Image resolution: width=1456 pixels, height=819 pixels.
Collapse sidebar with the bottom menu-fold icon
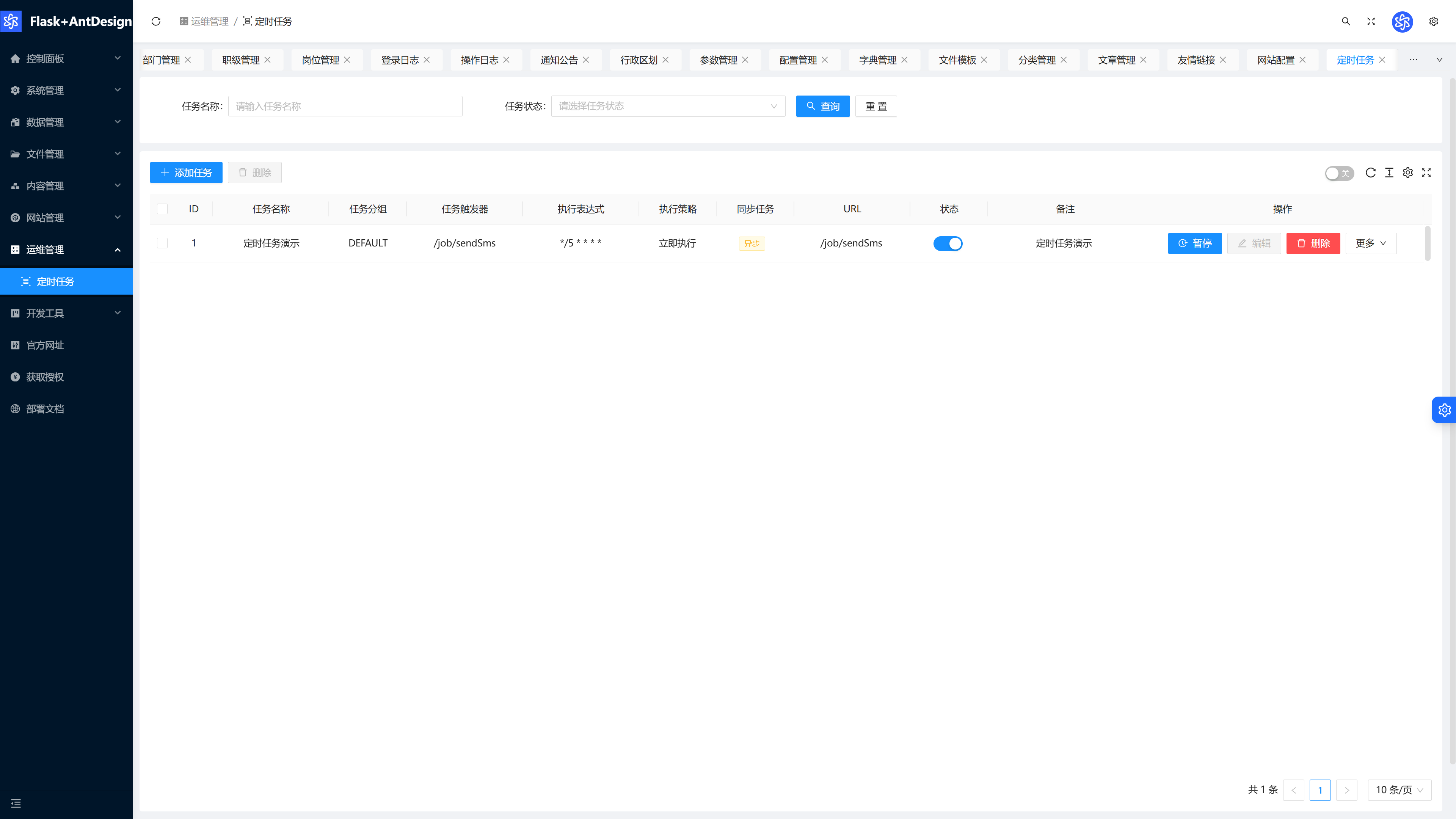[16, 803]
